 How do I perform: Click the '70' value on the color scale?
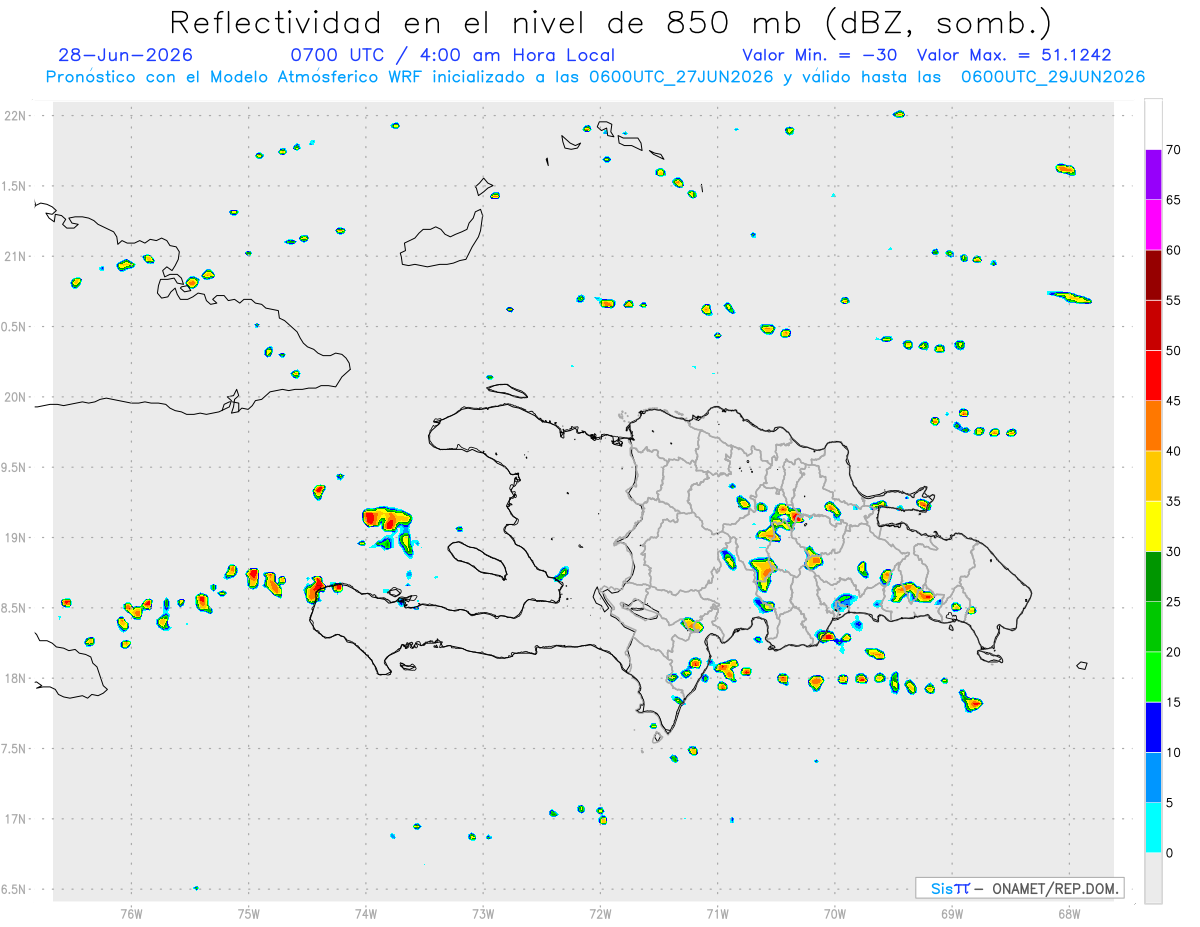tap(1174, 150)
